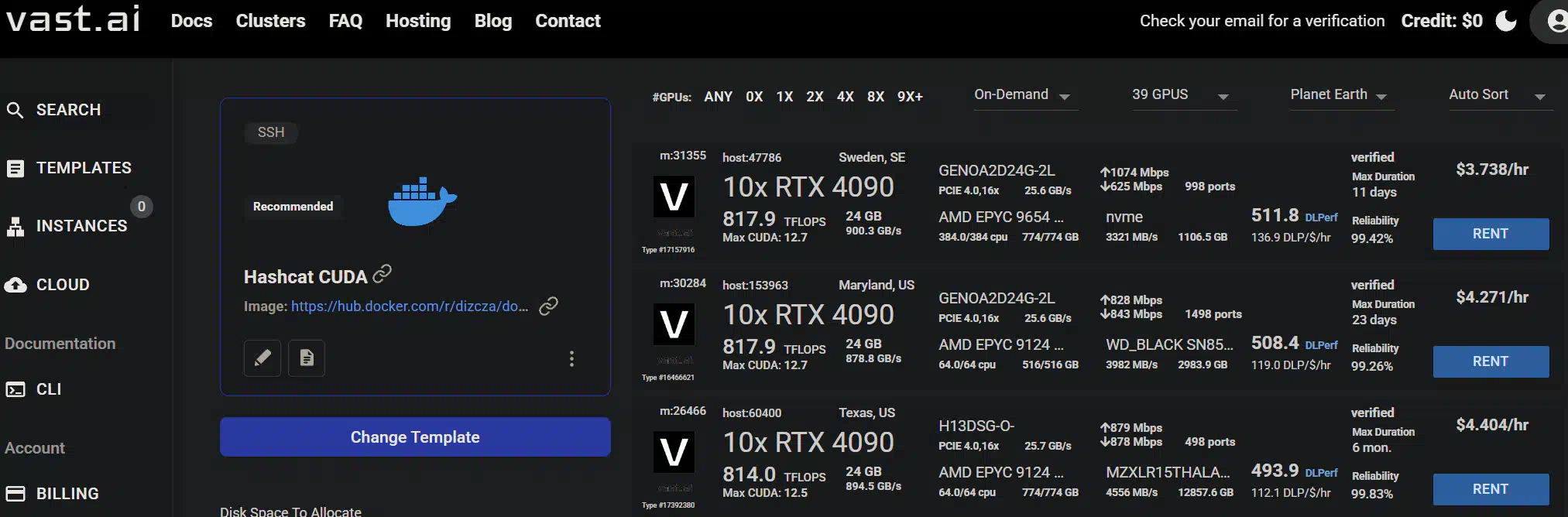The width and height of the screenshot is (1568, 517).
Task: Rent the $4.404/hr Texas machine
Action: 1491,489
